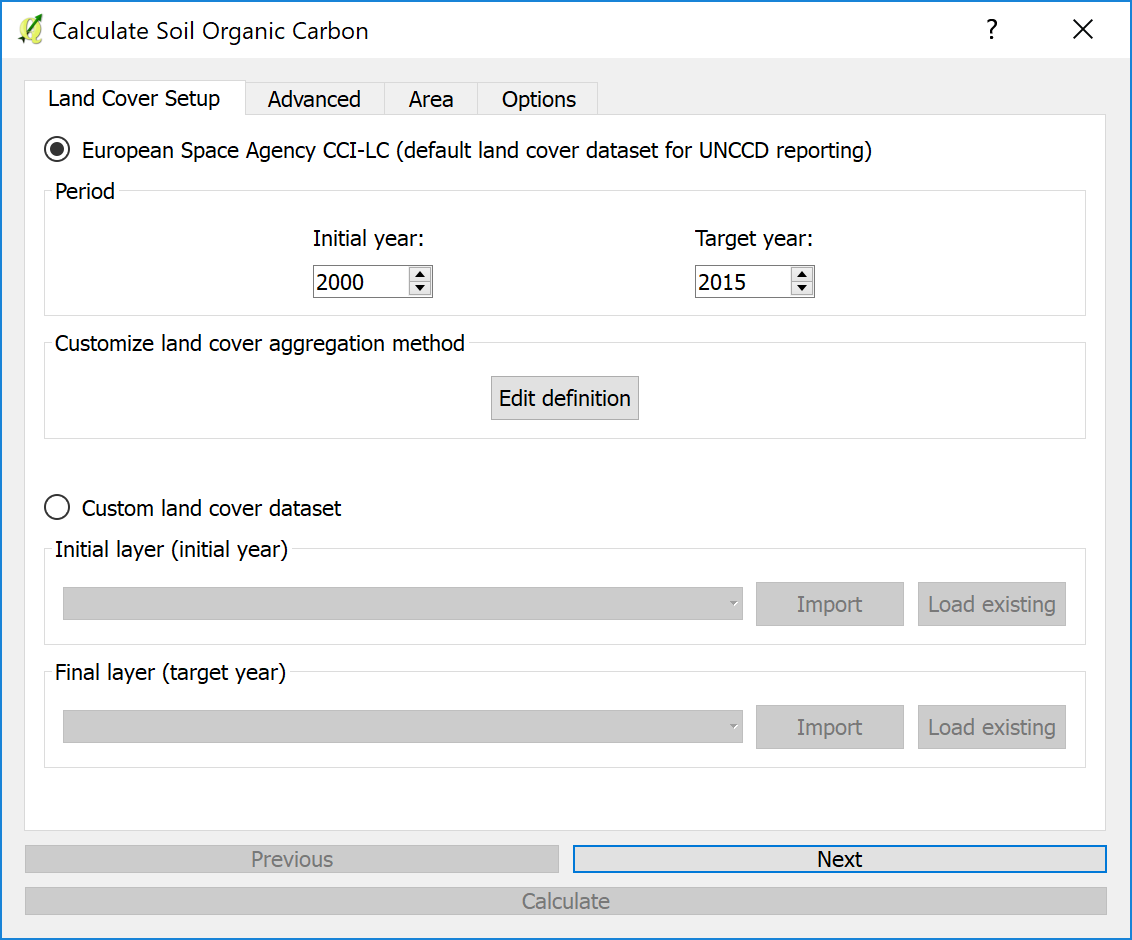Increase the Target year with up arrow
The image size is (1132, 940).
tap(801, 275)
